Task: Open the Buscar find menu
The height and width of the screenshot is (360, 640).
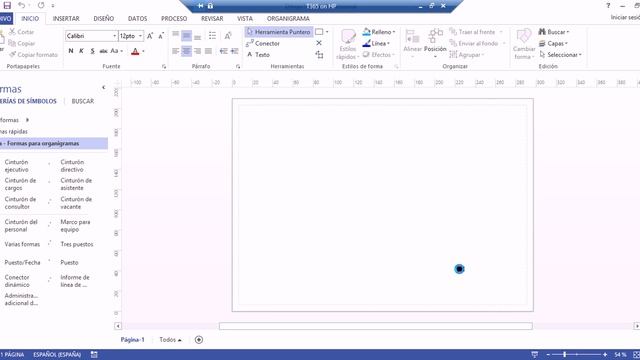Action: click(554, 32)
